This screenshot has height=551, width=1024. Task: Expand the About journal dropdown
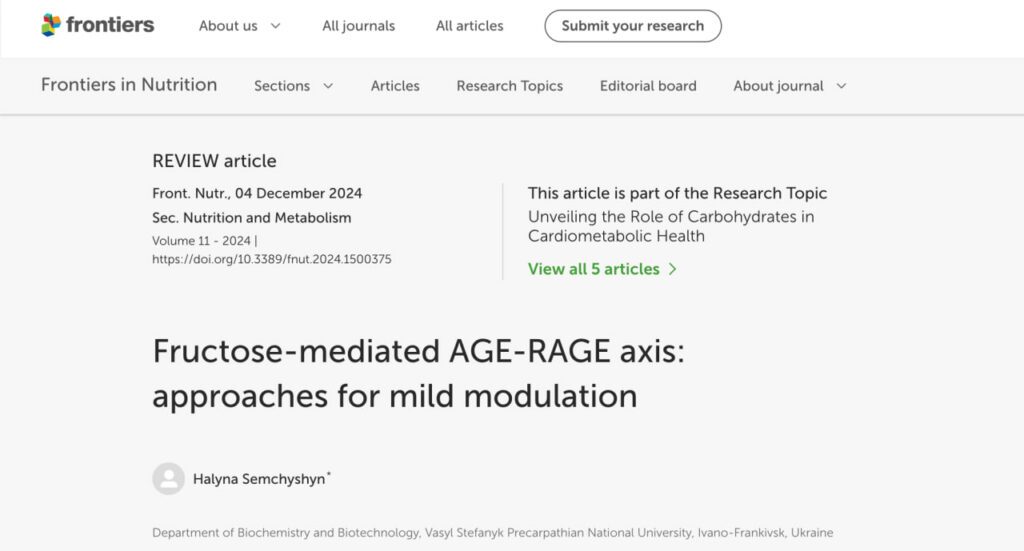[x=789, y=86]
